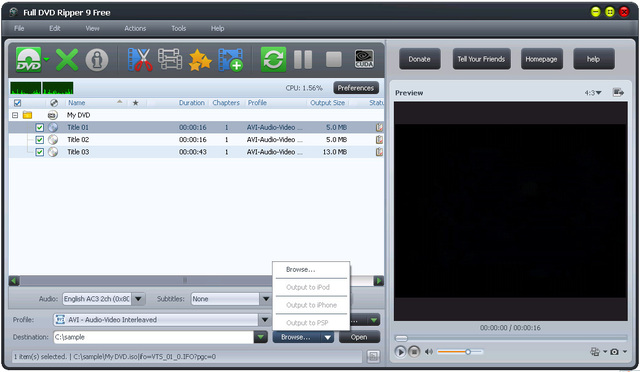The width and height of the screenshot is (640, 372).
Task: Open the Load DVD dropdown arrow
Action: click(x=47, y=60)
